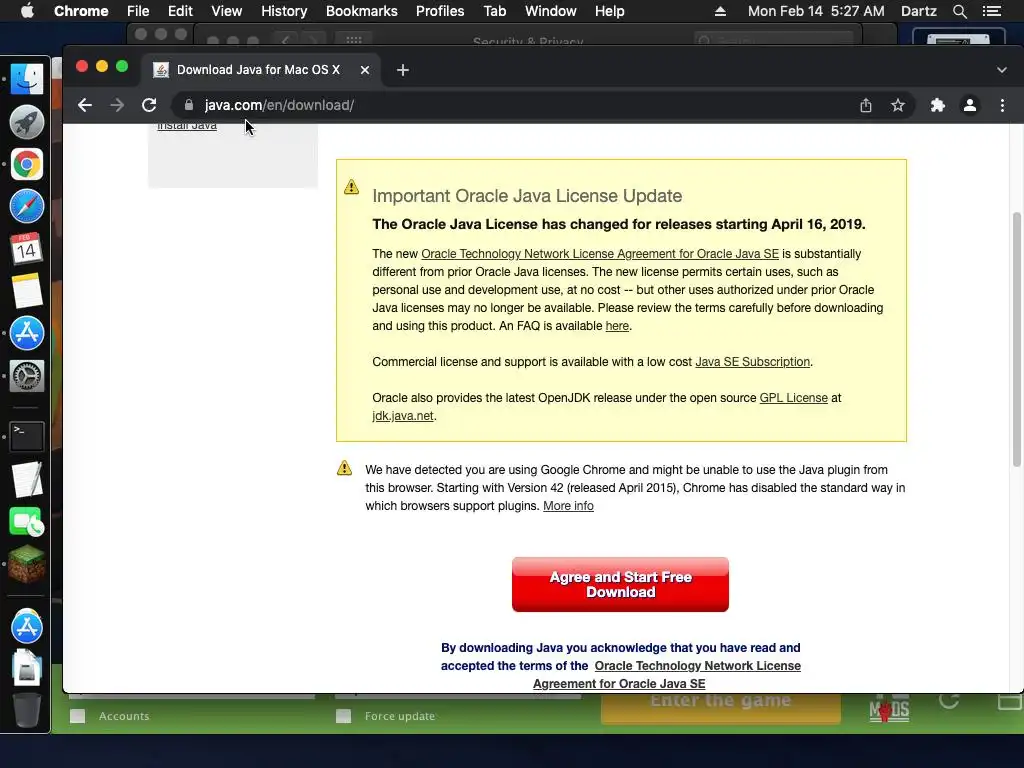
Task: Click the Spotlight search magnifier
Action: [959, 11]
